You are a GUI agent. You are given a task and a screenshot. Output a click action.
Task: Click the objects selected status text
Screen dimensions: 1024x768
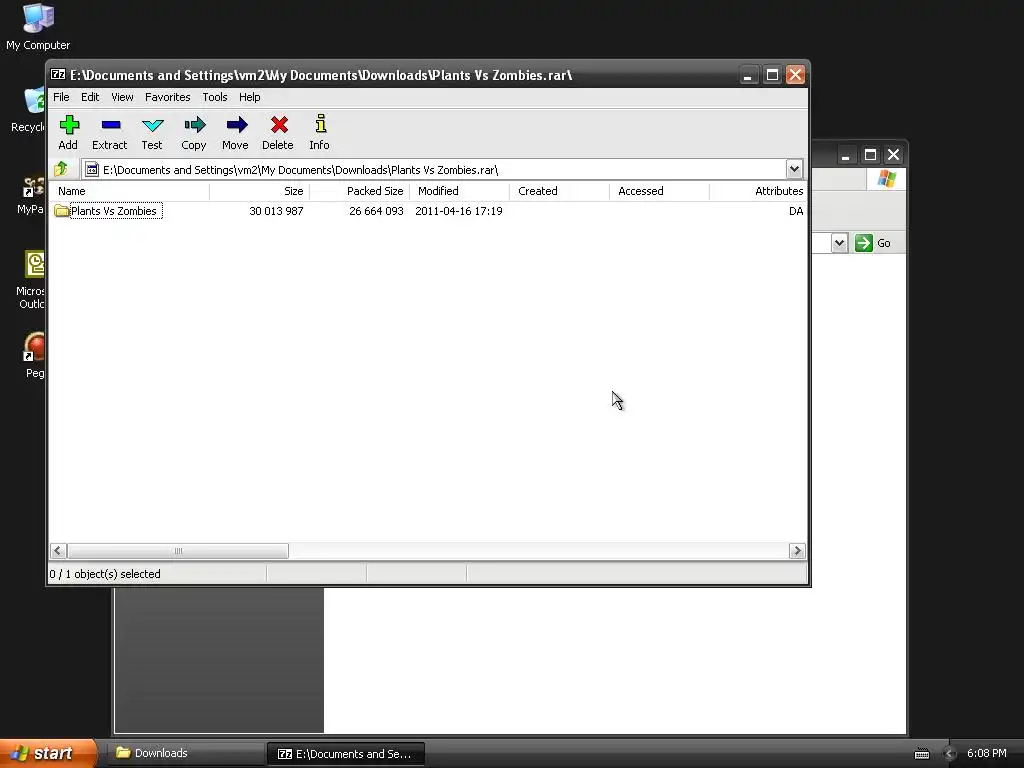105,573
